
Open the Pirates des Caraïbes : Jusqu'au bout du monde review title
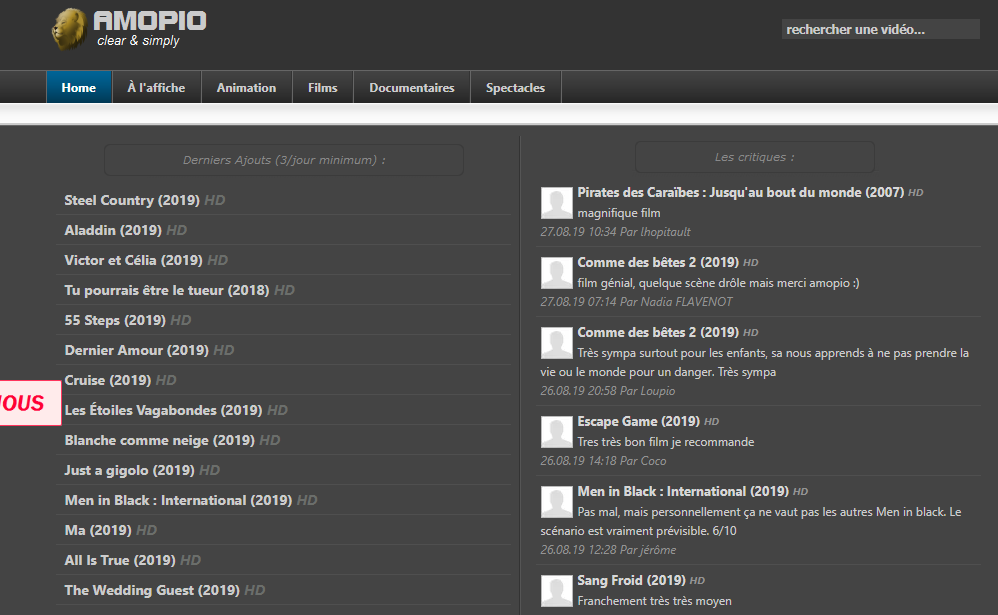tap(741, 192)
